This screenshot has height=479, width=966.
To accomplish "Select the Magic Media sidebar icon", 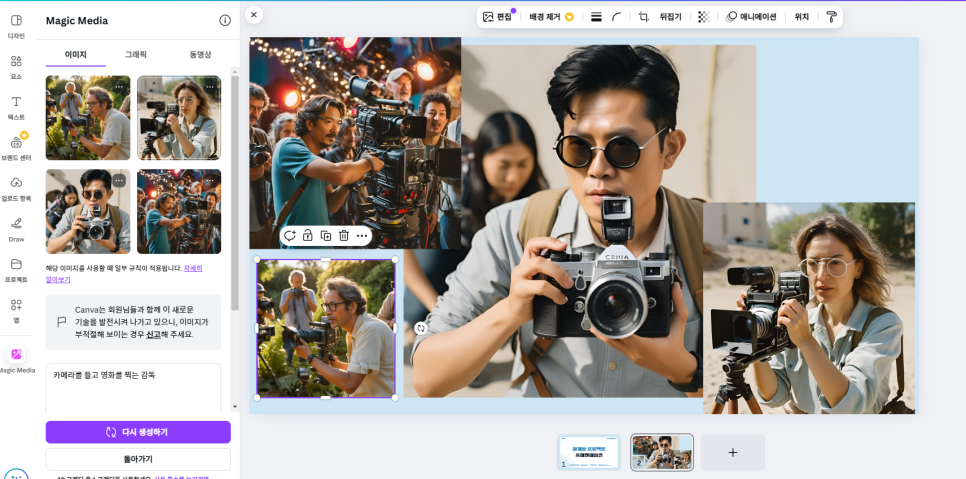I will tap(17, 360).
